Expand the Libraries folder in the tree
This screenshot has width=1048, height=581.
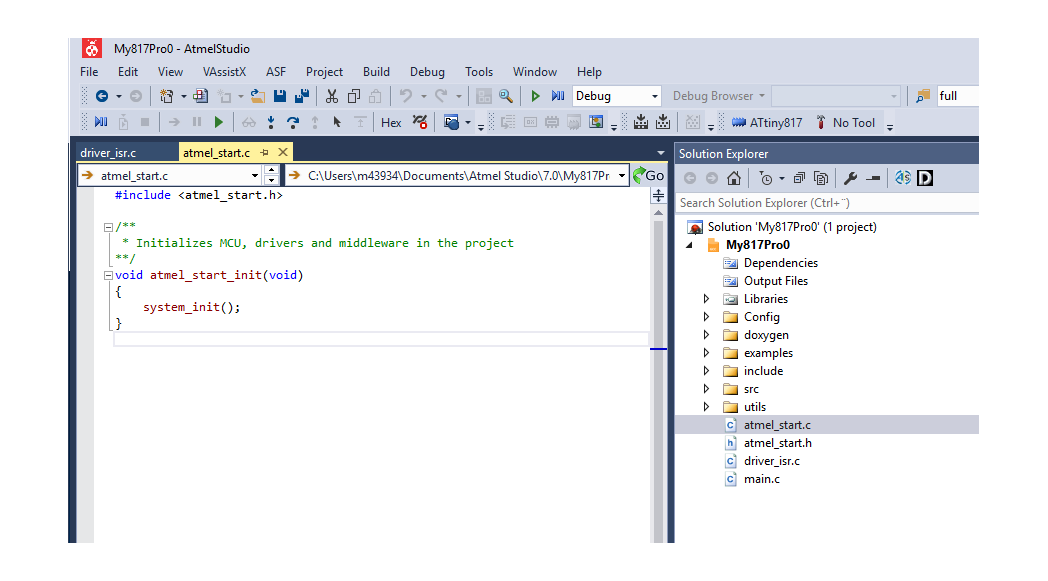706,299
